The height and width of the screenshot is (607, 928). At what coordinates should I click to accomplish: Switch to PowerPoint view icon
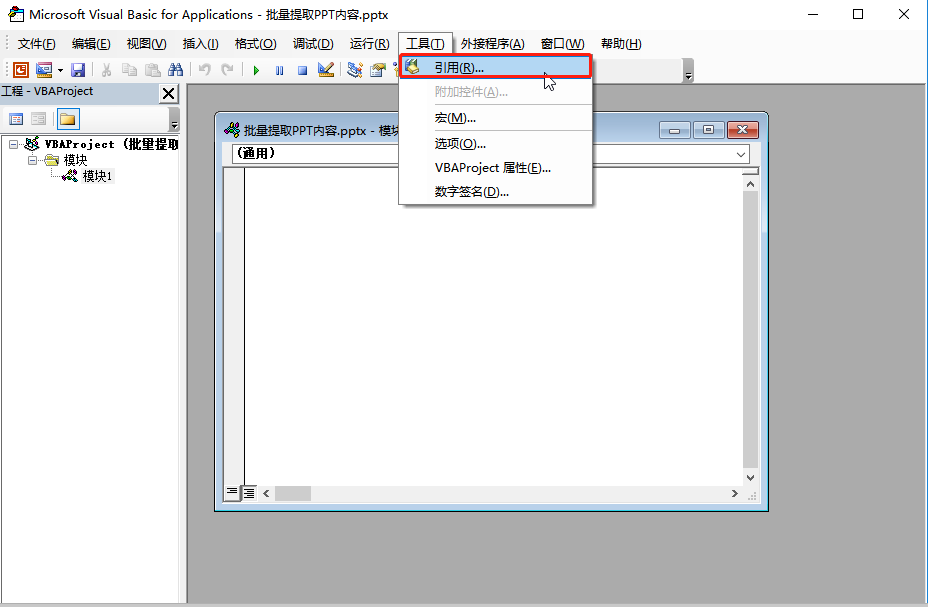21,70
